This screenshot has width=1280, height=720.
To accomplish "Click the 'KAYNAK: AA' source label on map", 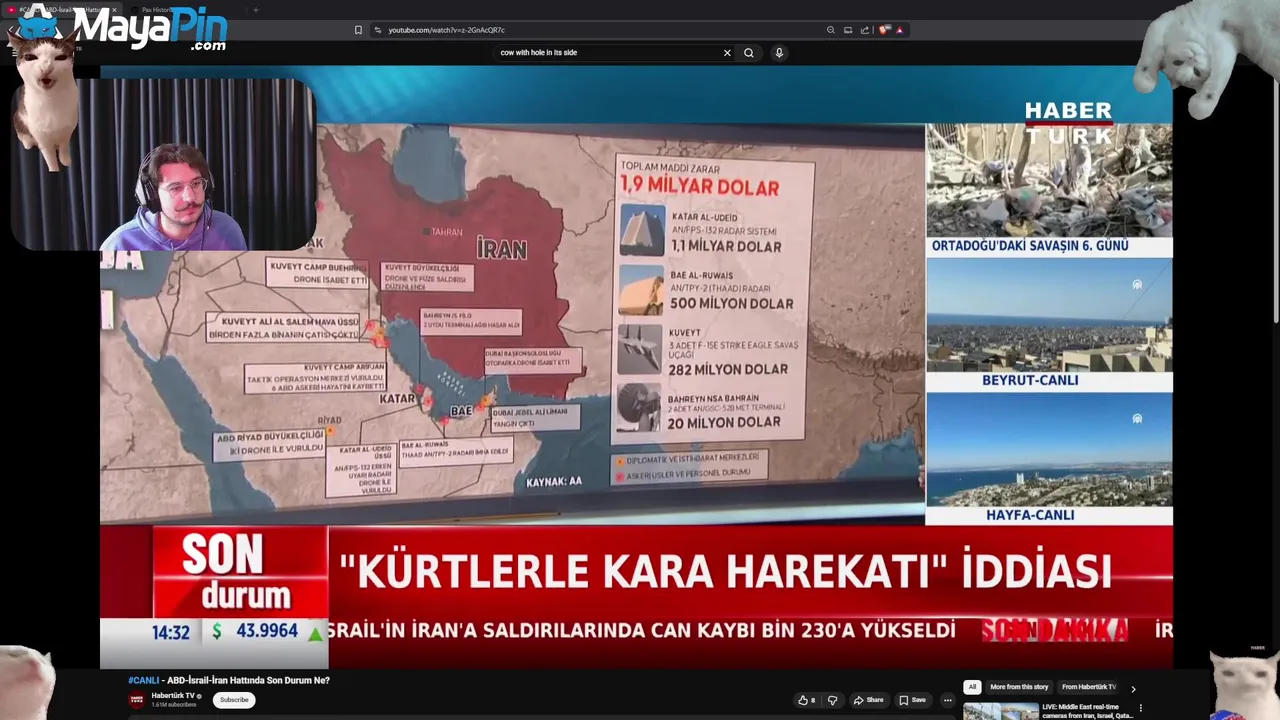I will (553, 482).
